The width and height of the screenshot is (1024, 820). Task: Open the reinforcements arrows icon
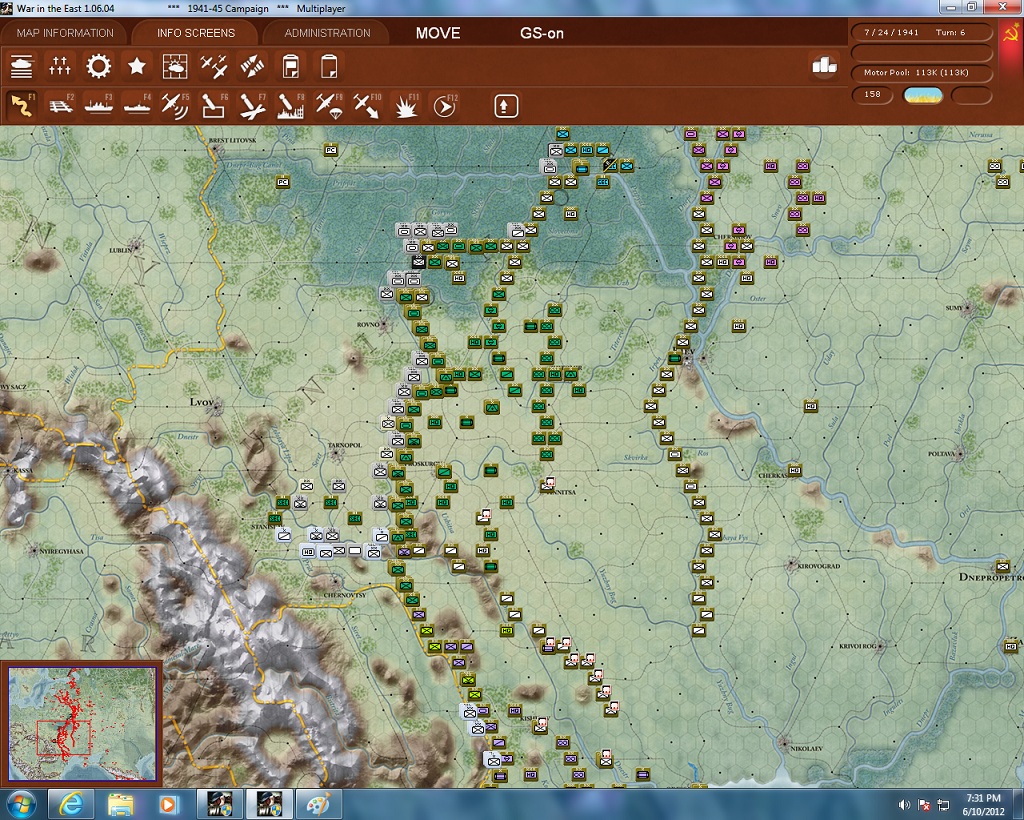[x=252, y=66]
